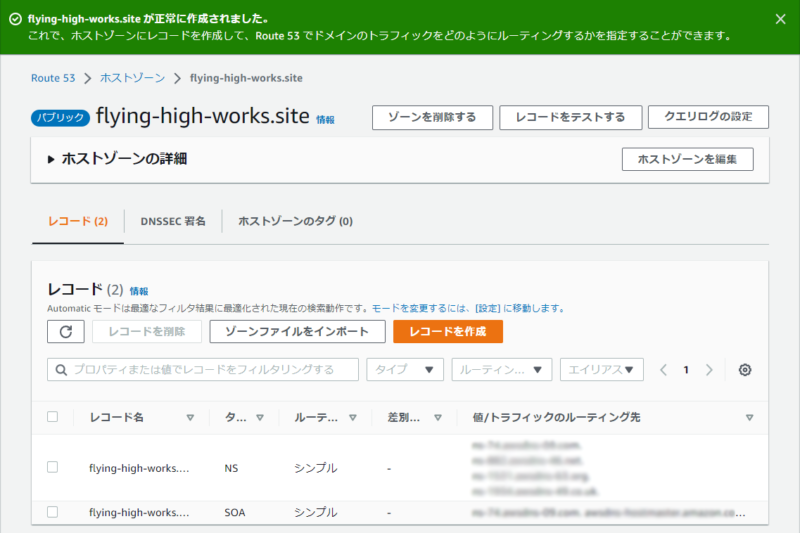
Task: Click the NS type cell
Action: (231, 468)
